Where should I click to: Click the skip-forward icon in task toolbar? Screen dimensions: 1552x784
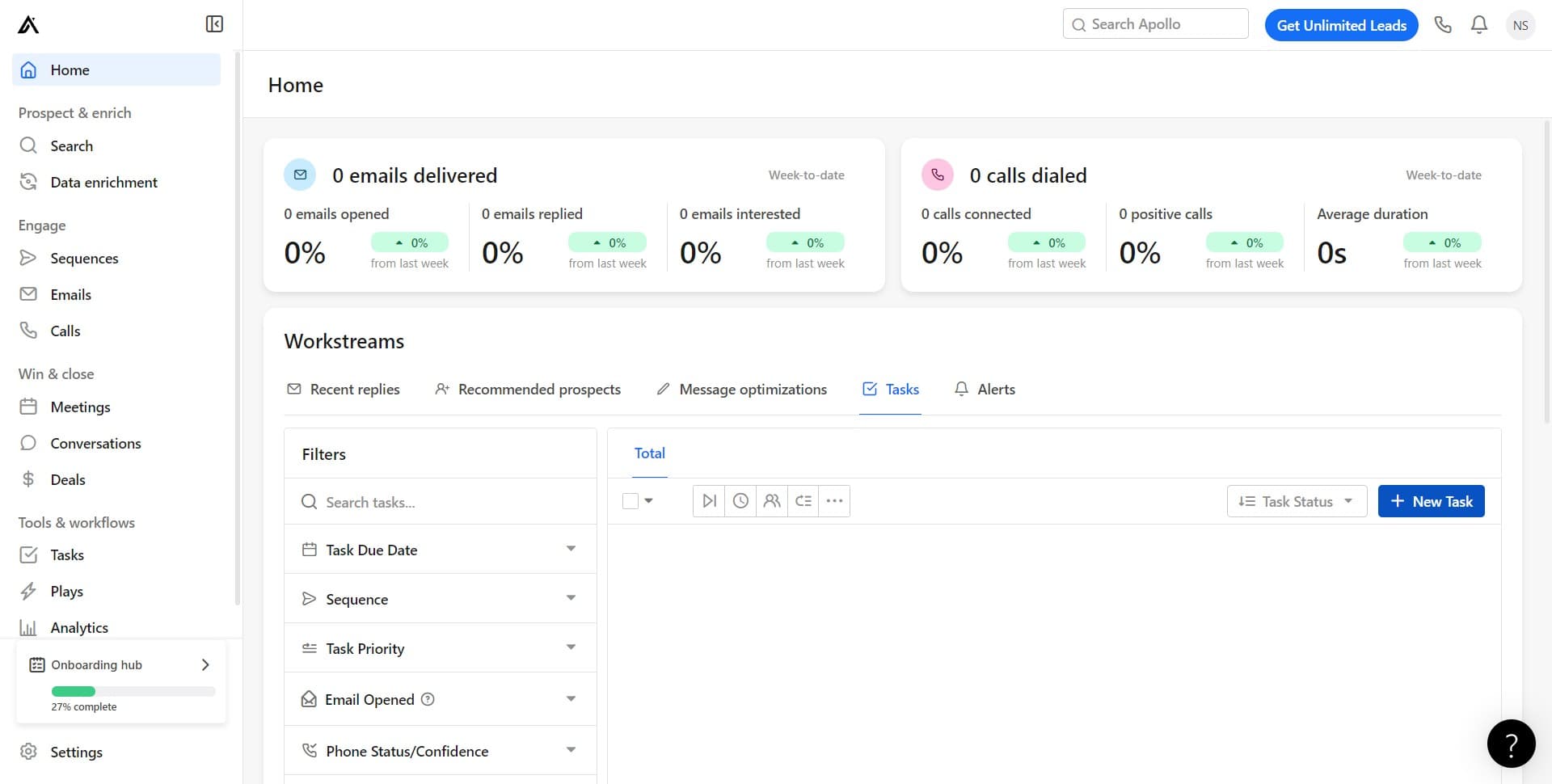coord(709,501)
